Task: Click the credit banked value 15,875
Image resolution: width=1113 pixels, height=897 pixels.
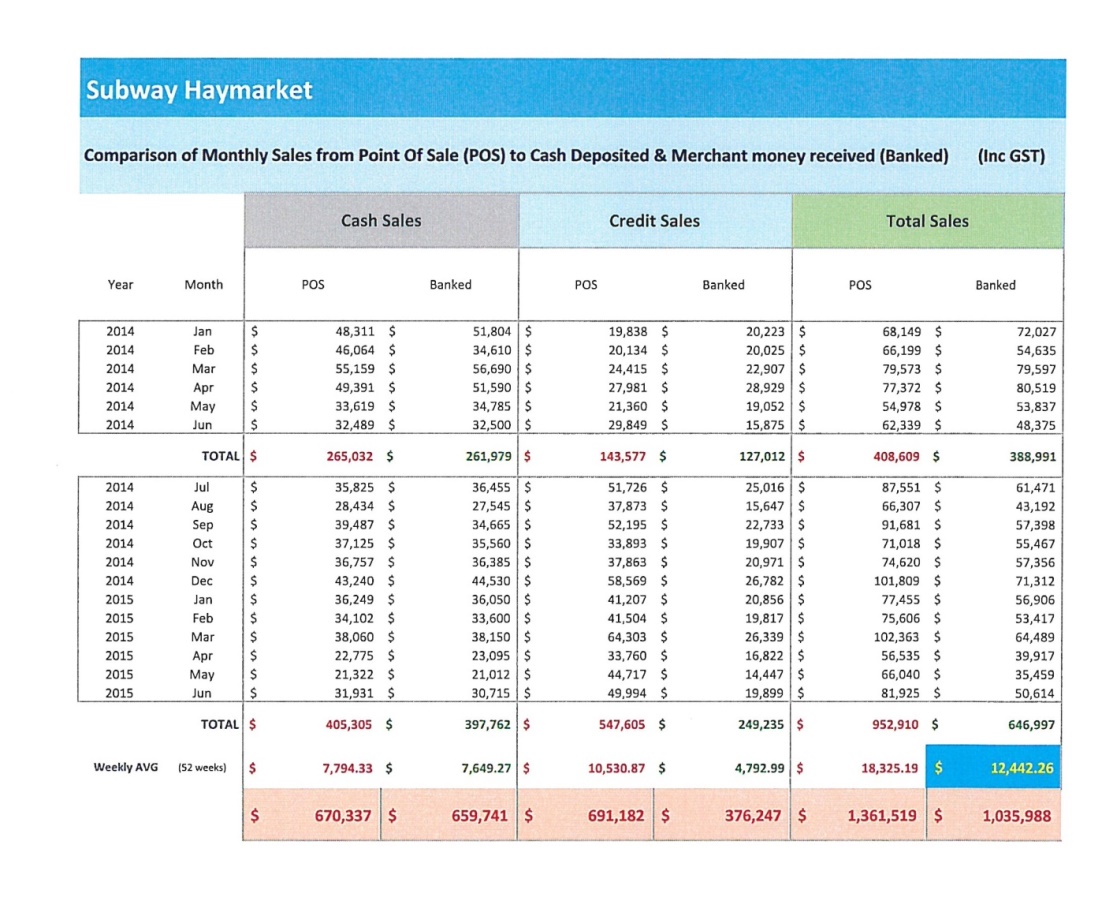Action: click(764, 425)
